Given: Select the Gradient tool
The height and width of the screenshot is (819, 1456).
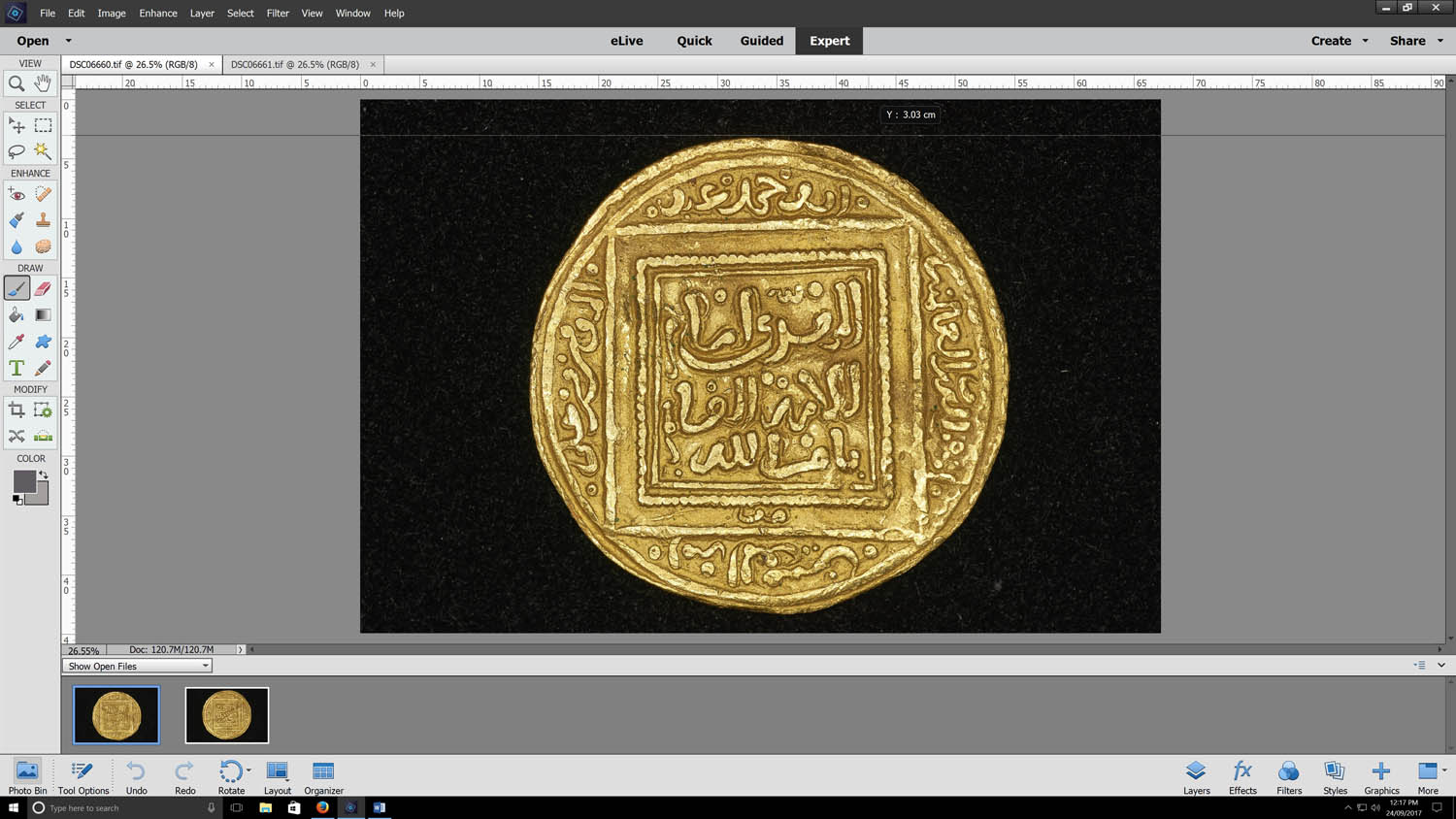Looking at the screenshot, I should (x=43, y=314).
